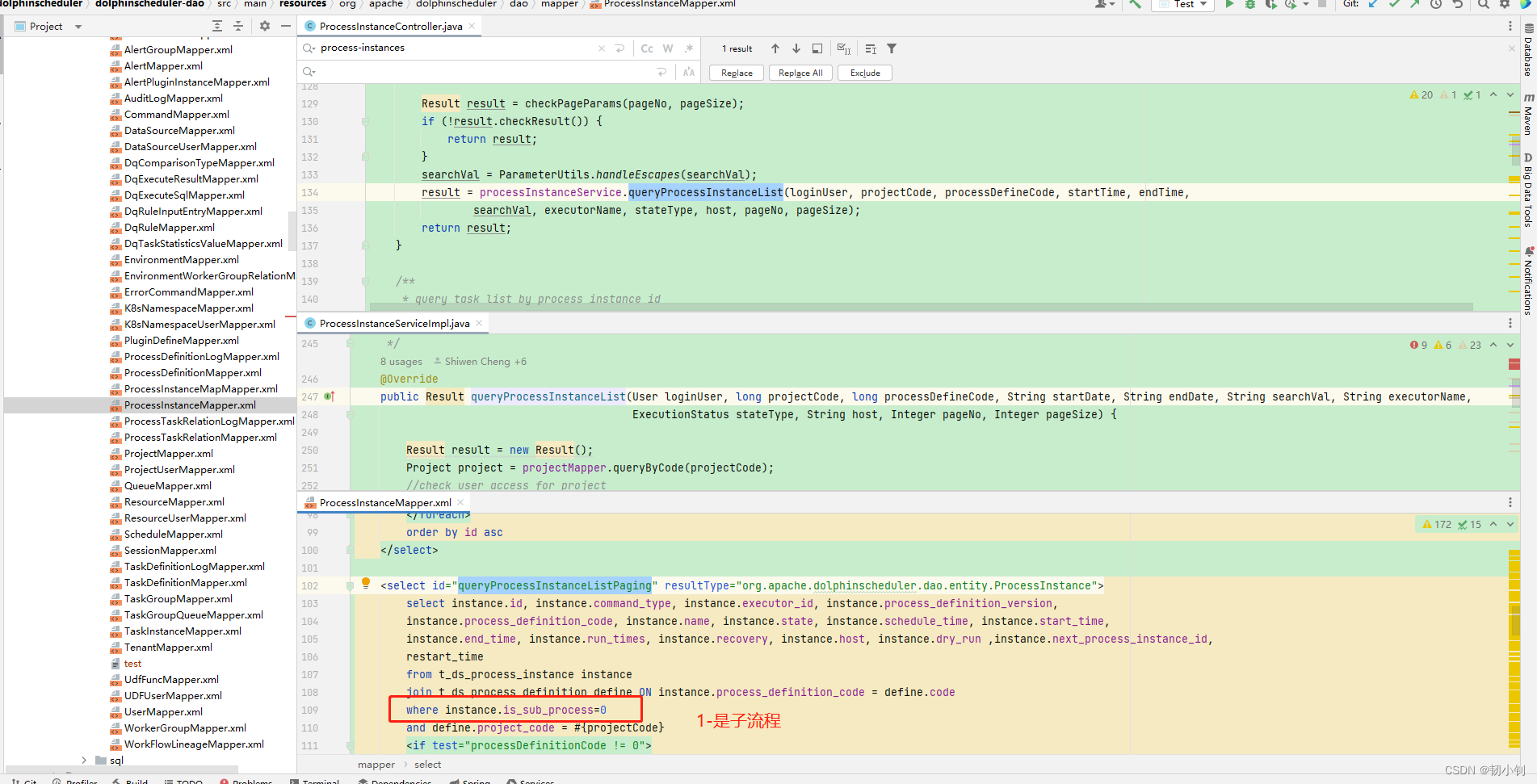
Task: Open the Maven tool window
Action: 1528,113
